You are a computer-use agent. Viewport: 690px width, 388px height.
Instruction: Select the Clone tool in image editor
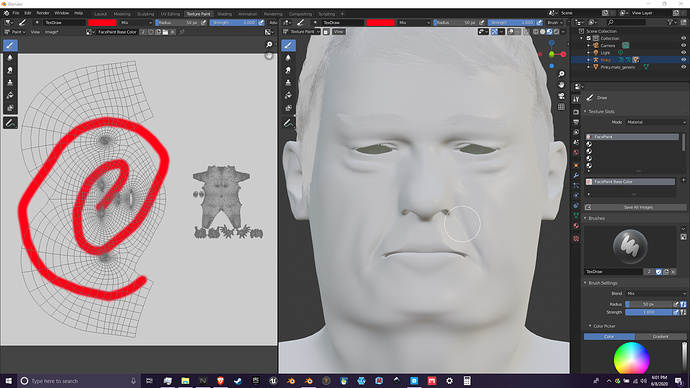pyautogui.click(x=10, y=83)
